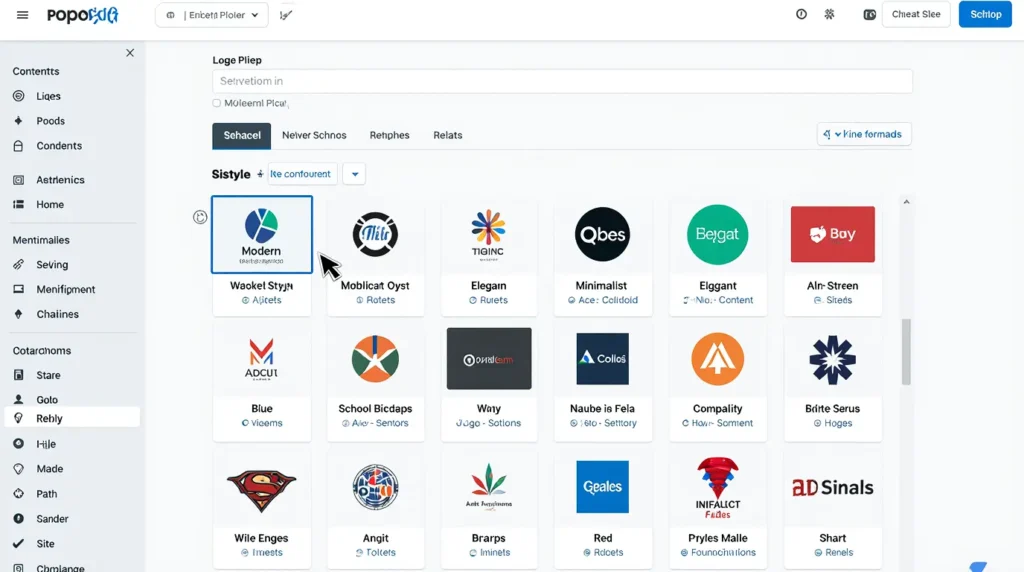Click the Ajitets link under Waokel Styjn

tap(262, 300)
